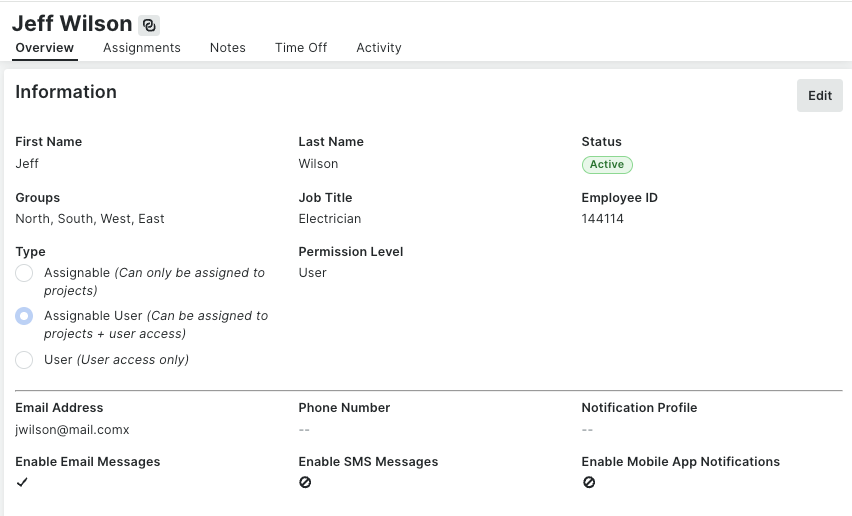Click the jwilson@mail.comx email address
Screen dimensions: 852x516
tap(72, 430)
